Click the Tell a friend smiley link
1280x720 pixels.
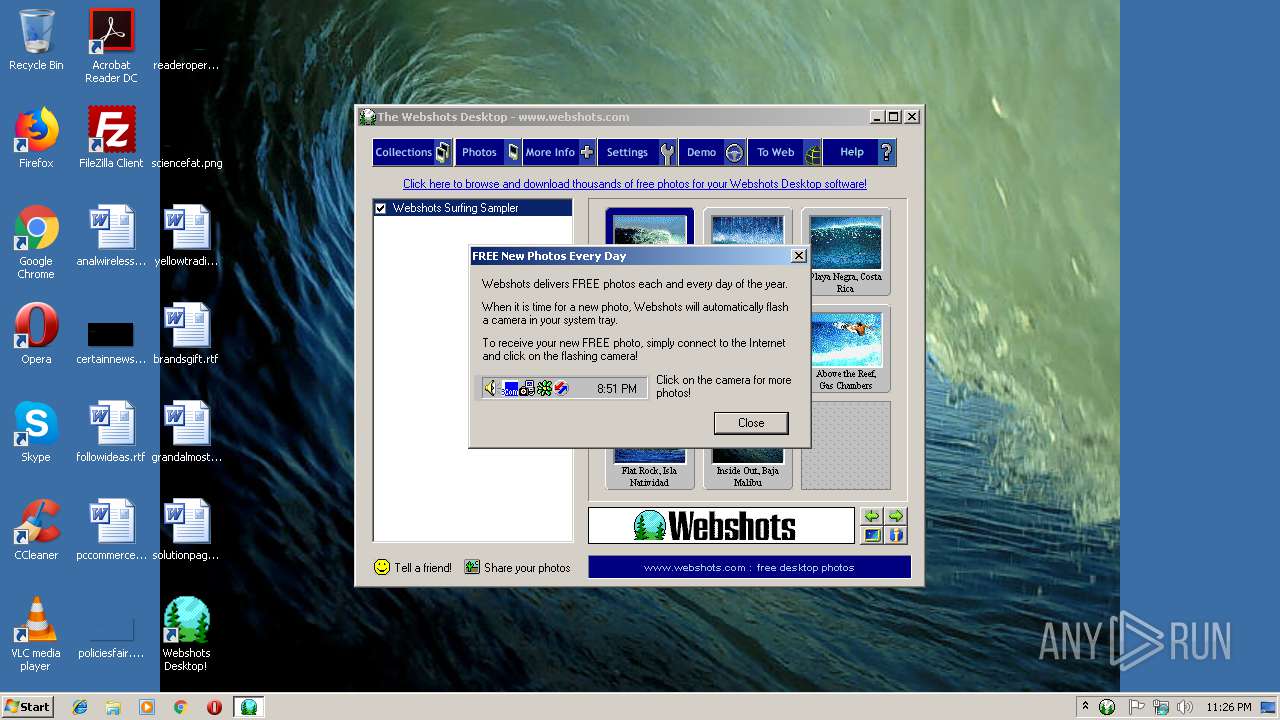click(x=412, y=567)
